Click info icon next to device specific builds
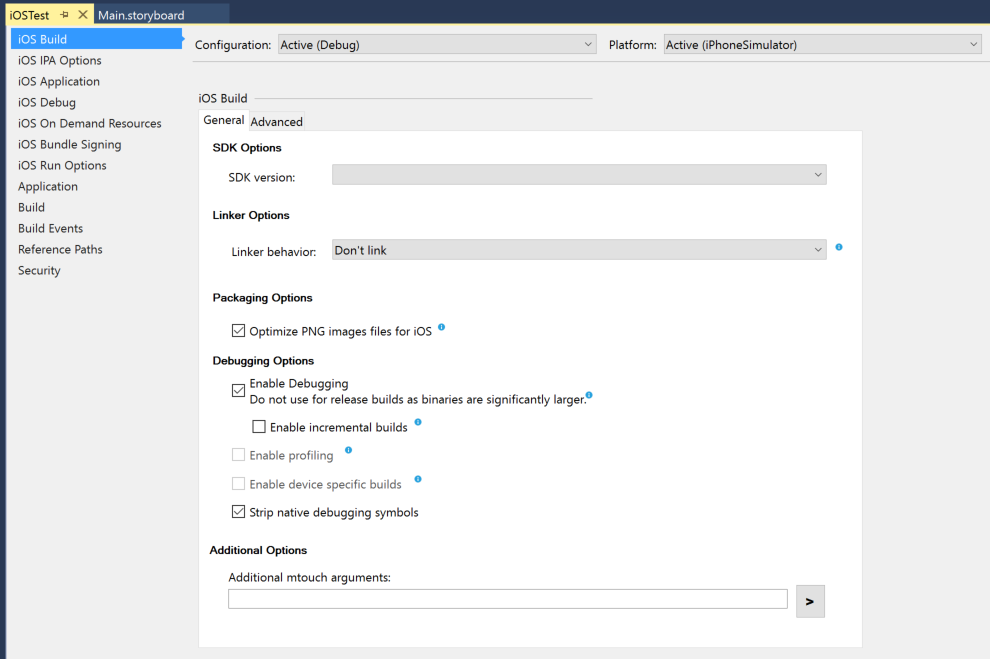Image resolution: width=990 pixels, height=659 pixels. point(418,480)
